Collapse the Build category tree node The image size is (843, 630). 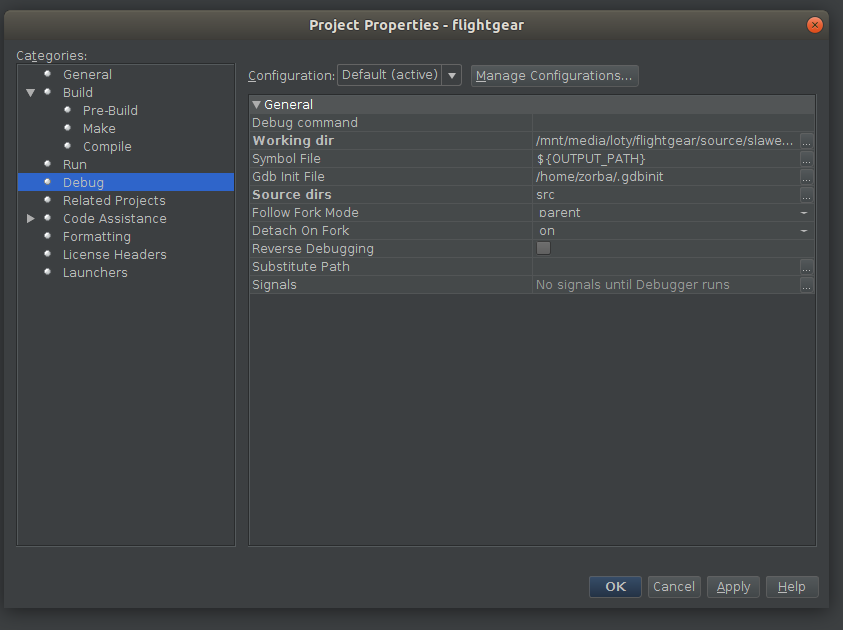31,93
